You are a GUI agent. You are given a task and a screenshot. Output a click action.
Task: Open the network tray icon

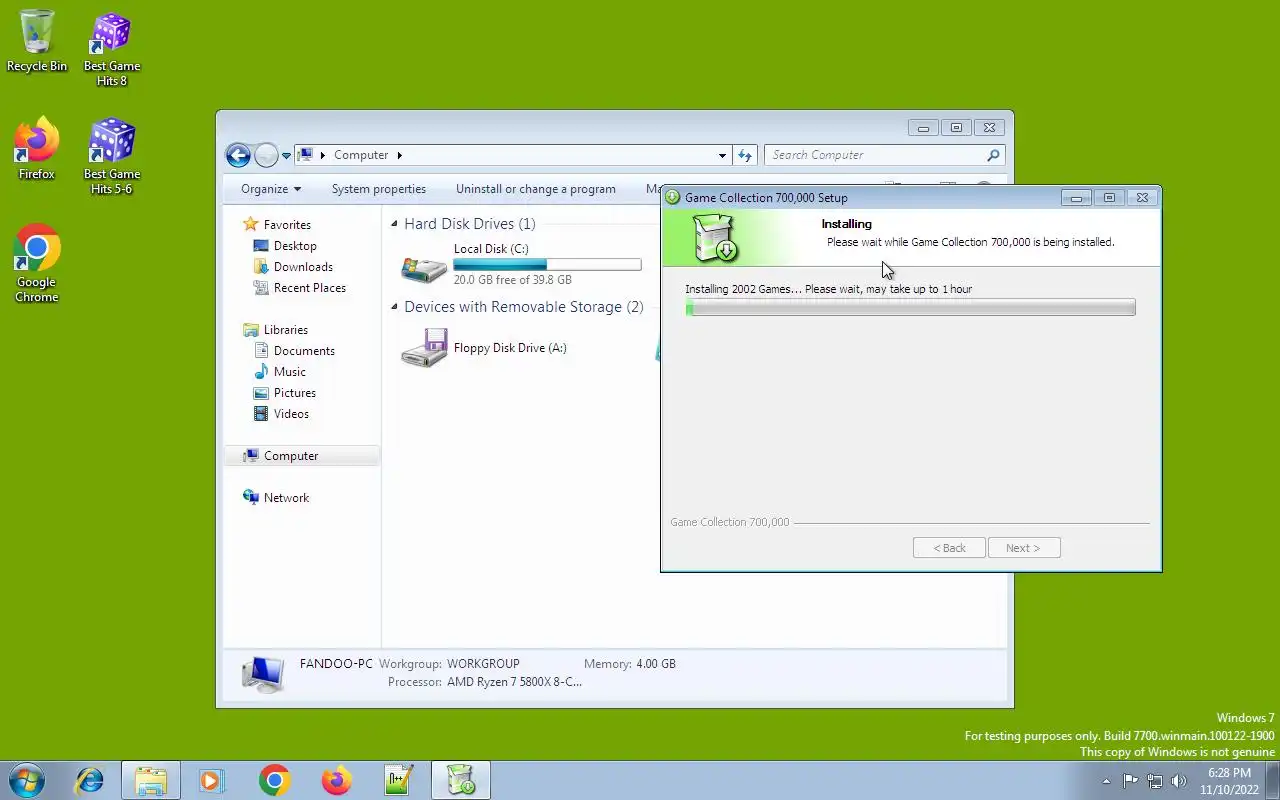pos(1155,781)
